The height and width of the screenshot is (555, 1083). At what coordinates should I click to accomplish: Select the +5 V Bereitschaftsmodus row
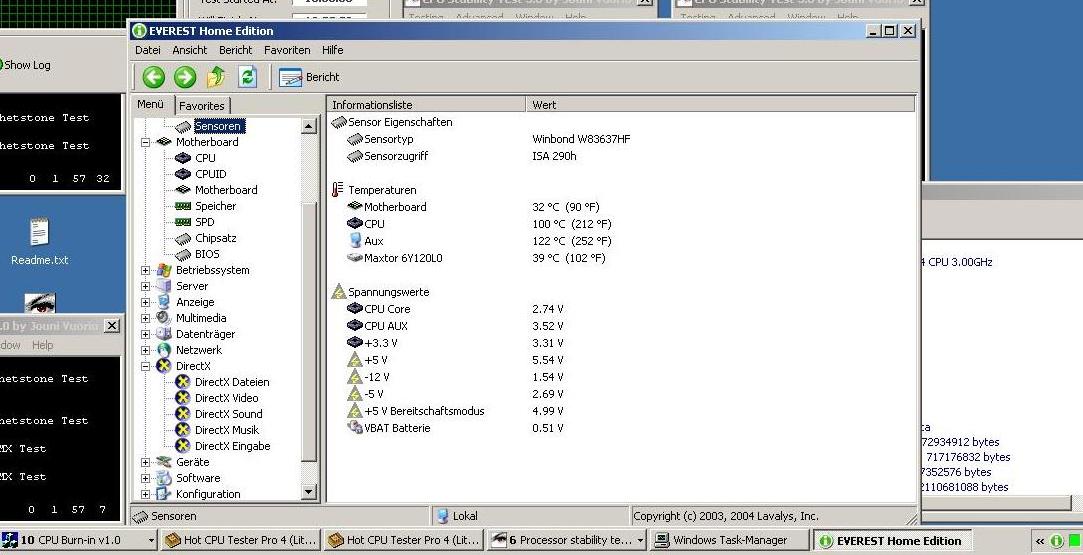[424, 411]
